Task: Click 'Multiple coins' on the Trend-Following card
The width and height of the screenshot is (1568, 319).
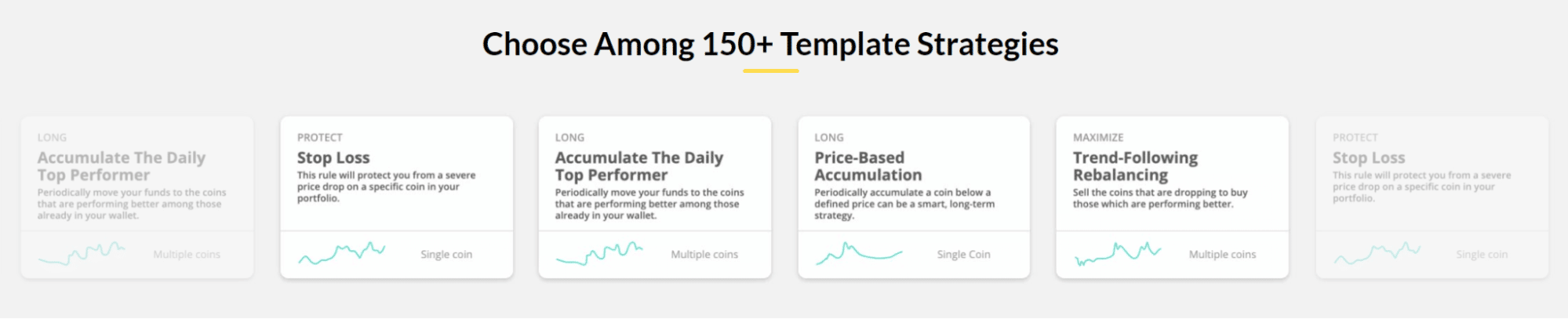Action: [1222, 254]
